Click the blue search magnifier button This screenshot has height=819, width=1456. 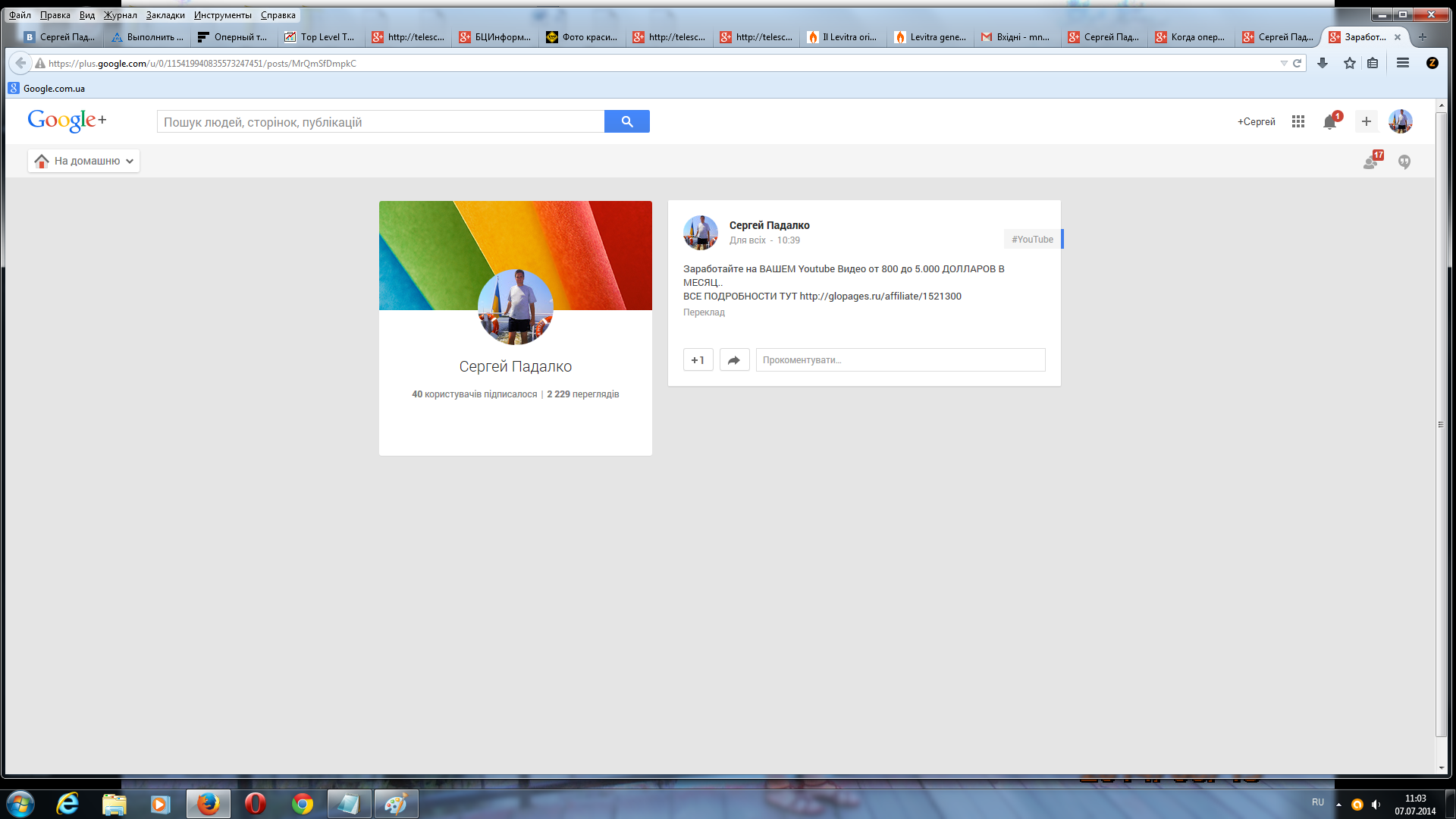click(x=626, y=121)
